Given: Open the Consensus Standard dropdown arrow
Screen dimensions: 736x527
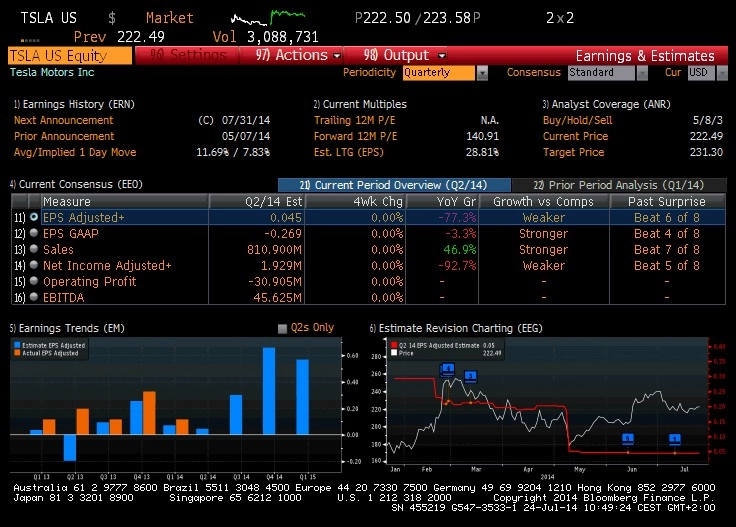Looking at the screenshot, I should point(642,73).
